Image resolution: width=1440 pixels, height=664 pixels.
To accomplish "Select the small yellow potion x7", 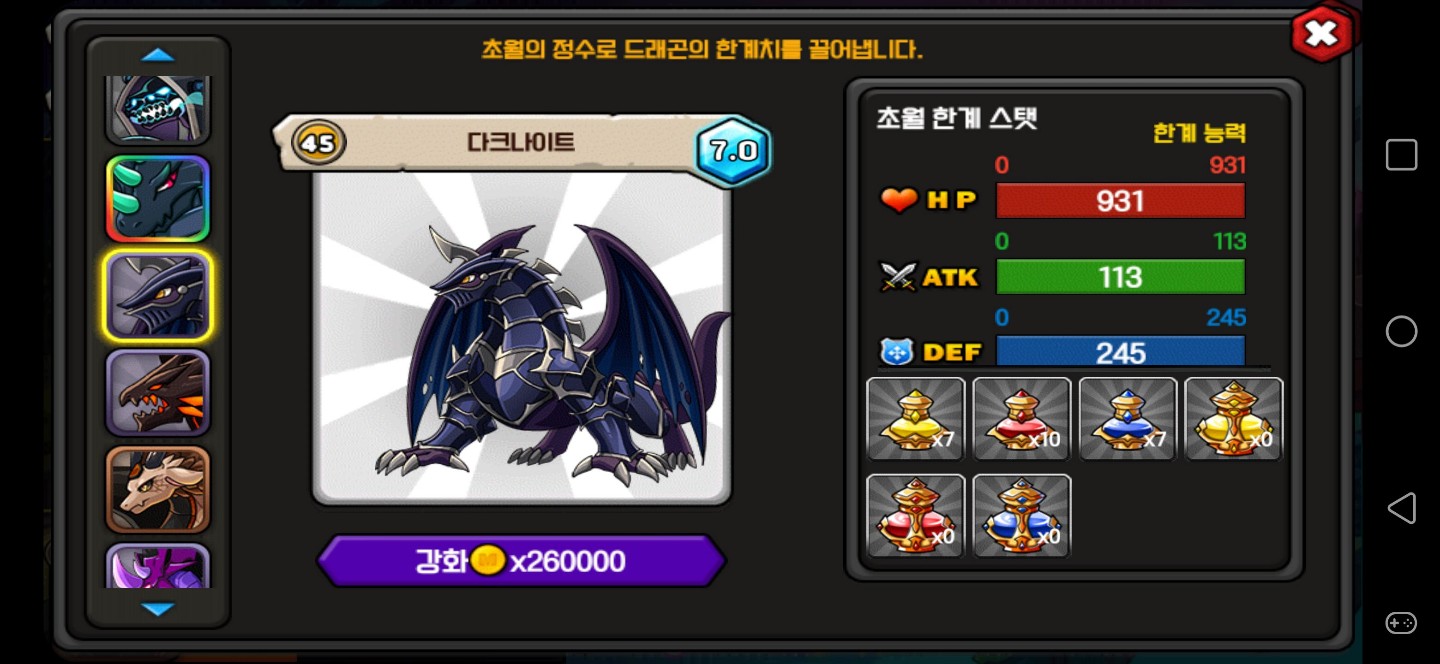I will [x=916, y=419].
